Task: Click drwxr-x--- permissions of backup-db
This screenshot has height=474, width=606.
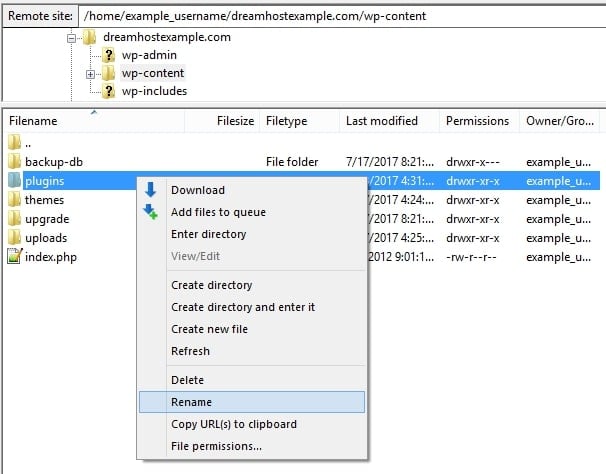Action: (473, 162)
